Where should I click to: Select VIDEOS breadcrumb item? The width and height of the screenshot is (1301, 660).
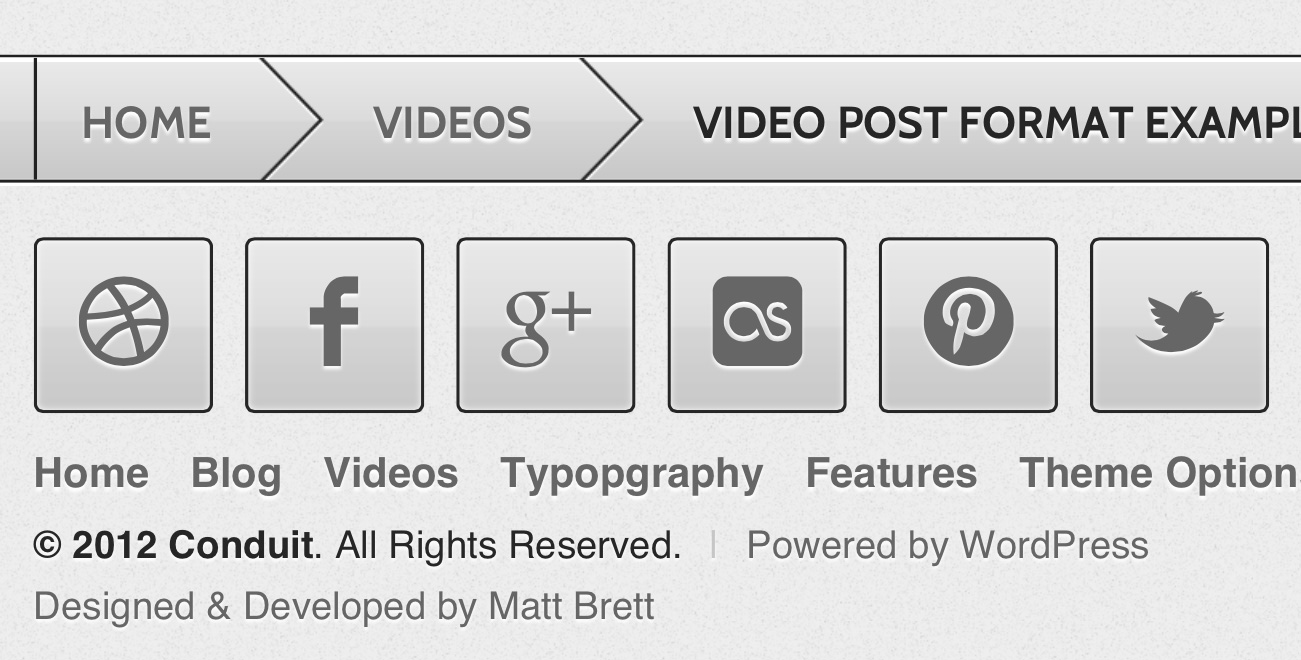(452, 123)
